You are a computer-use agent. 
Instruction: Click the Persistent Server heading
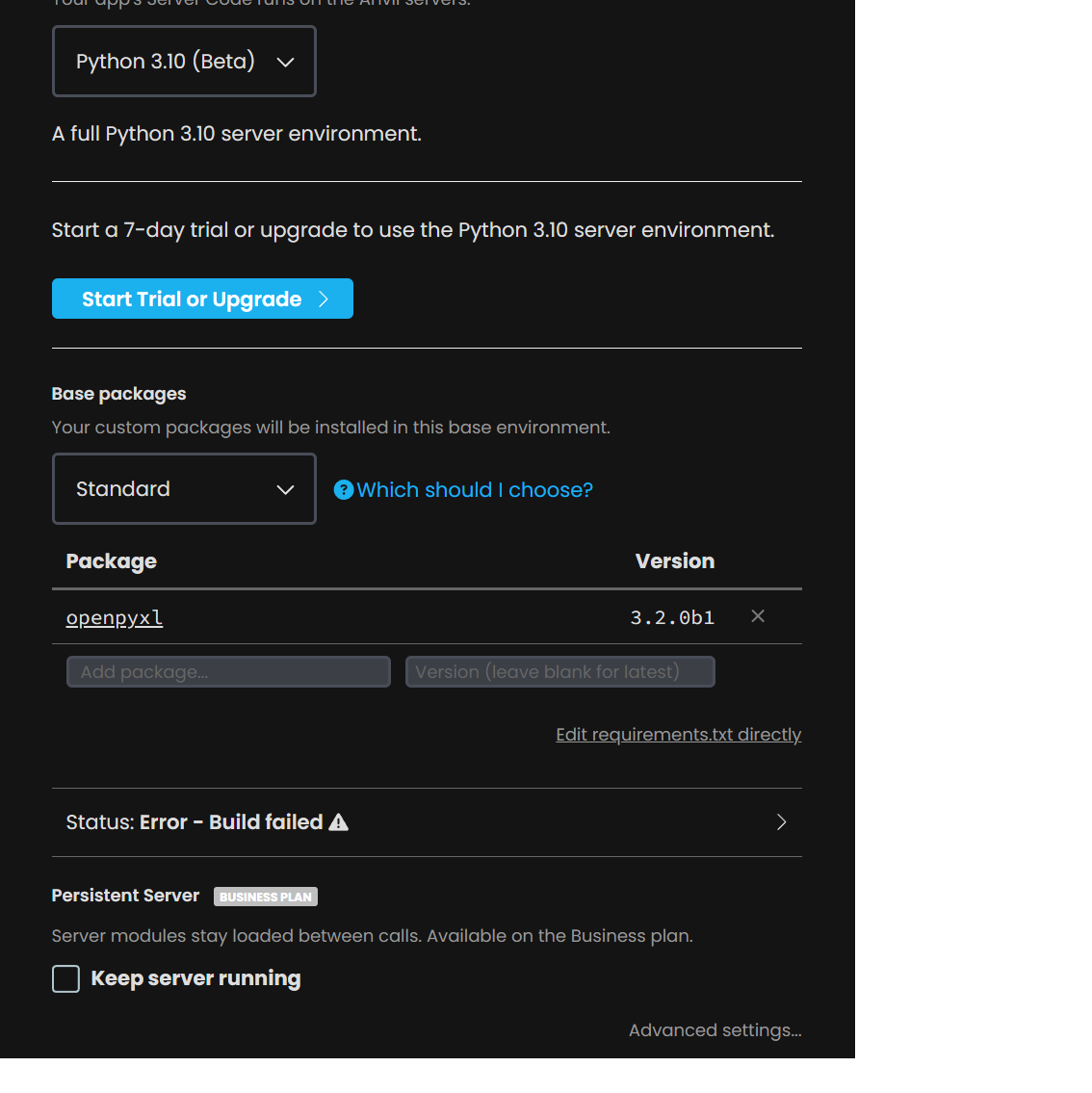(125, 896)
